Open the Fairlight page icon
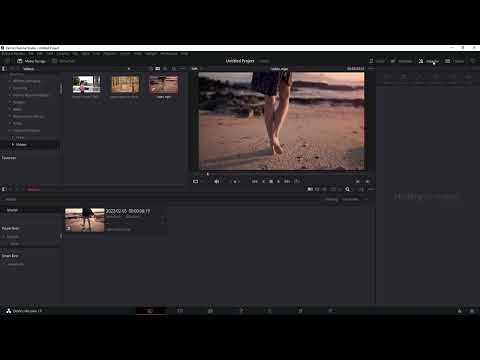This screenshot has width=480, height=360. (300, 311)
